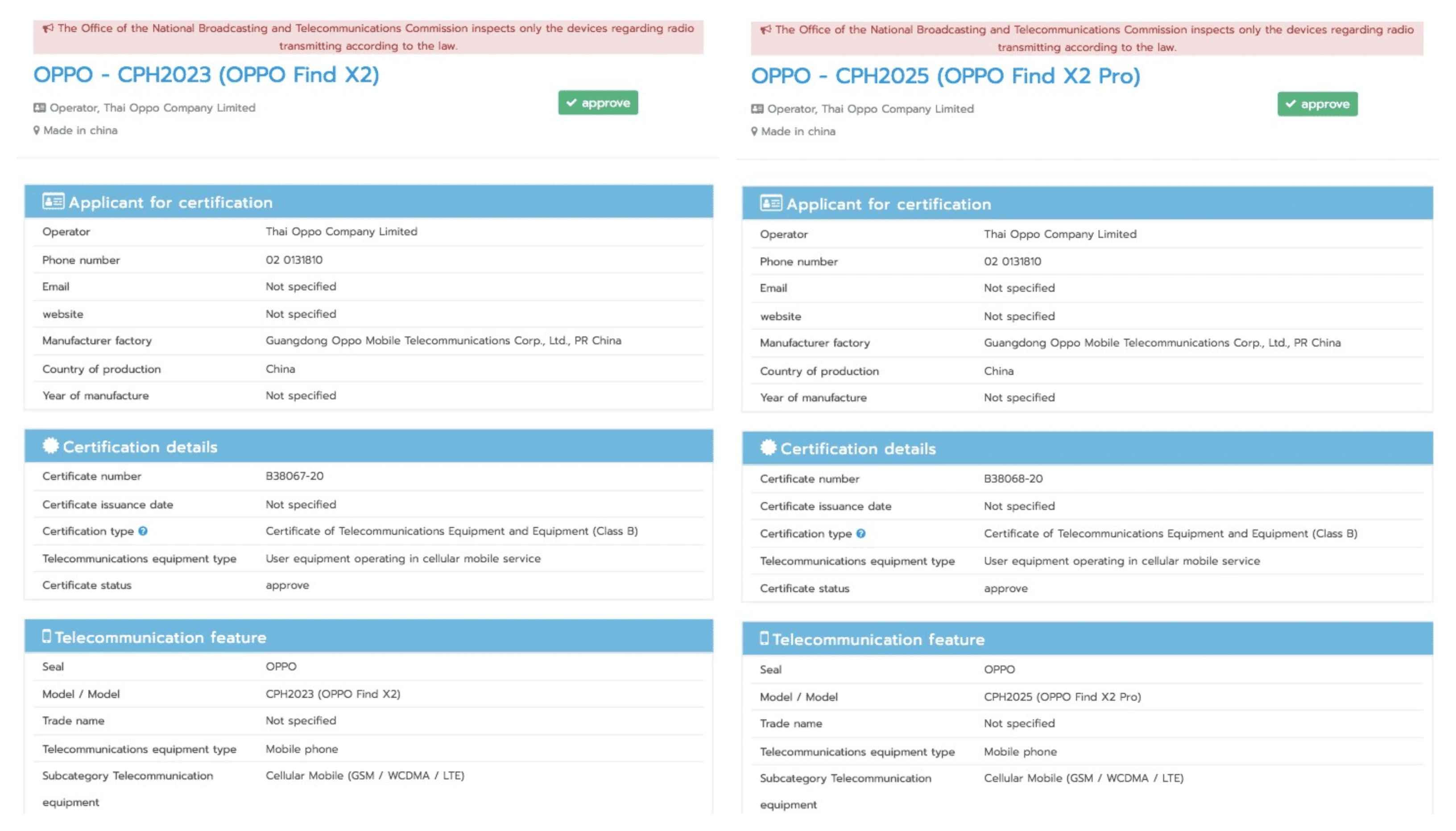Click the megaphone icon in the right notice banner
Image resolution: width=1456 pixels, height=831 pixels.
click(x=765, y=30)
